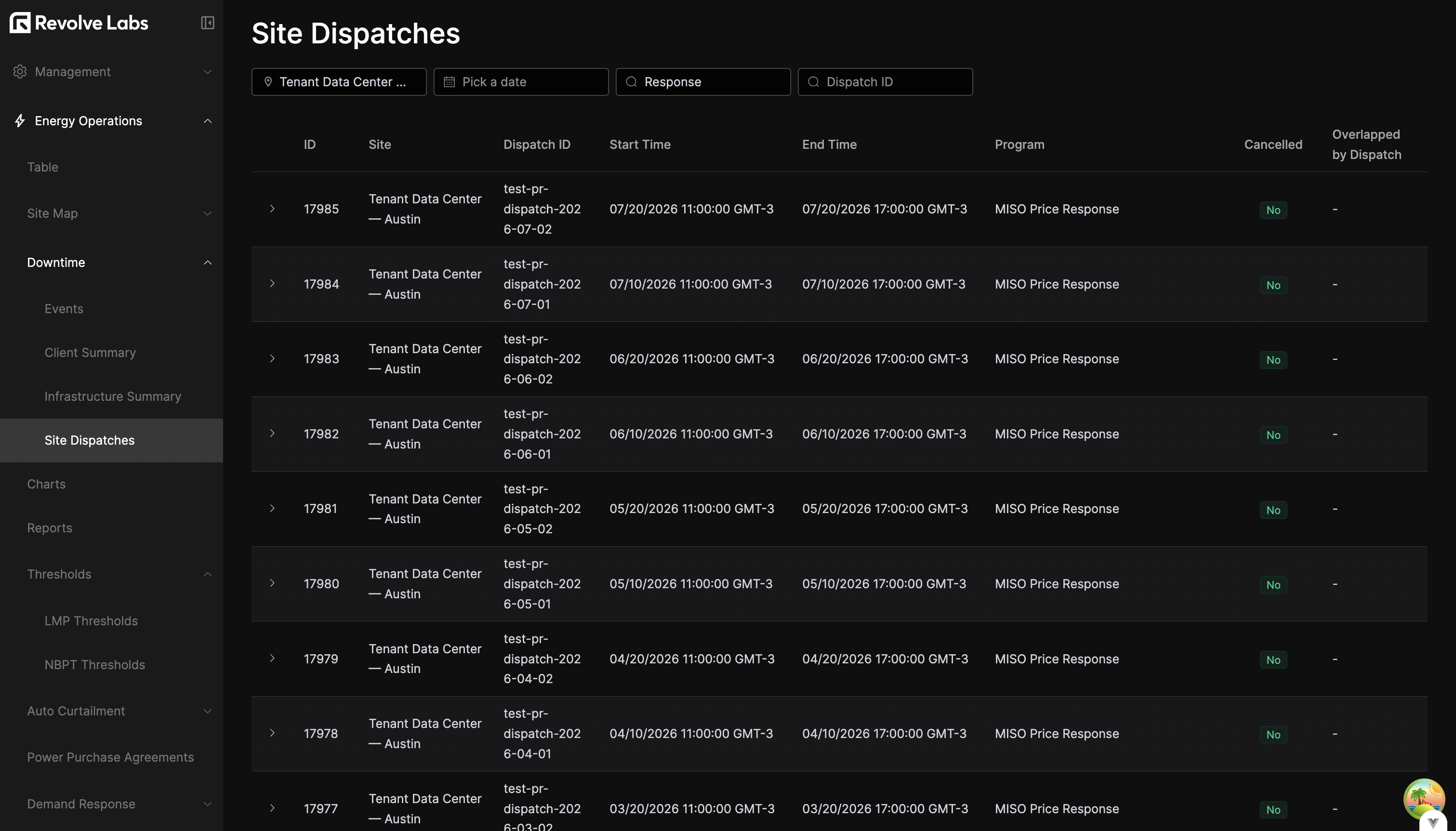Click the Energy Operations lightning bolt icon
Screen dimensions: 1456x831
click(20, 121)
